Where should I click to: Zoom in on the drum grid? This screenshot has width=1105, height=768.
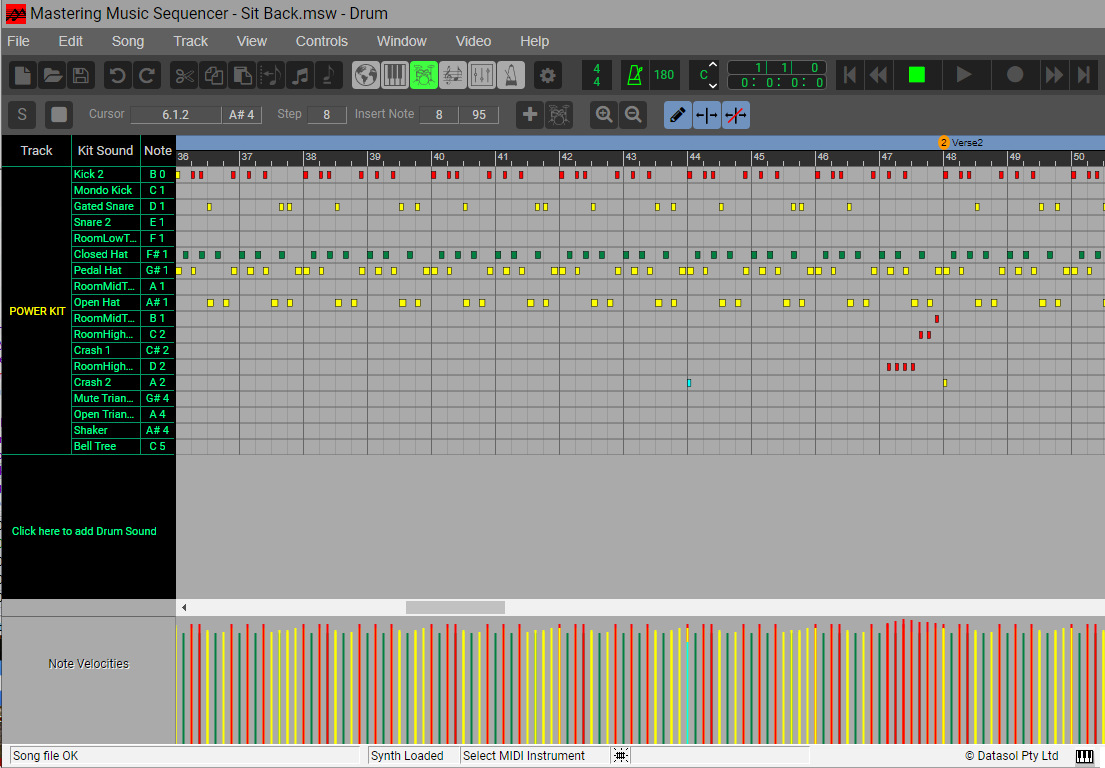[x=604, y=115]
